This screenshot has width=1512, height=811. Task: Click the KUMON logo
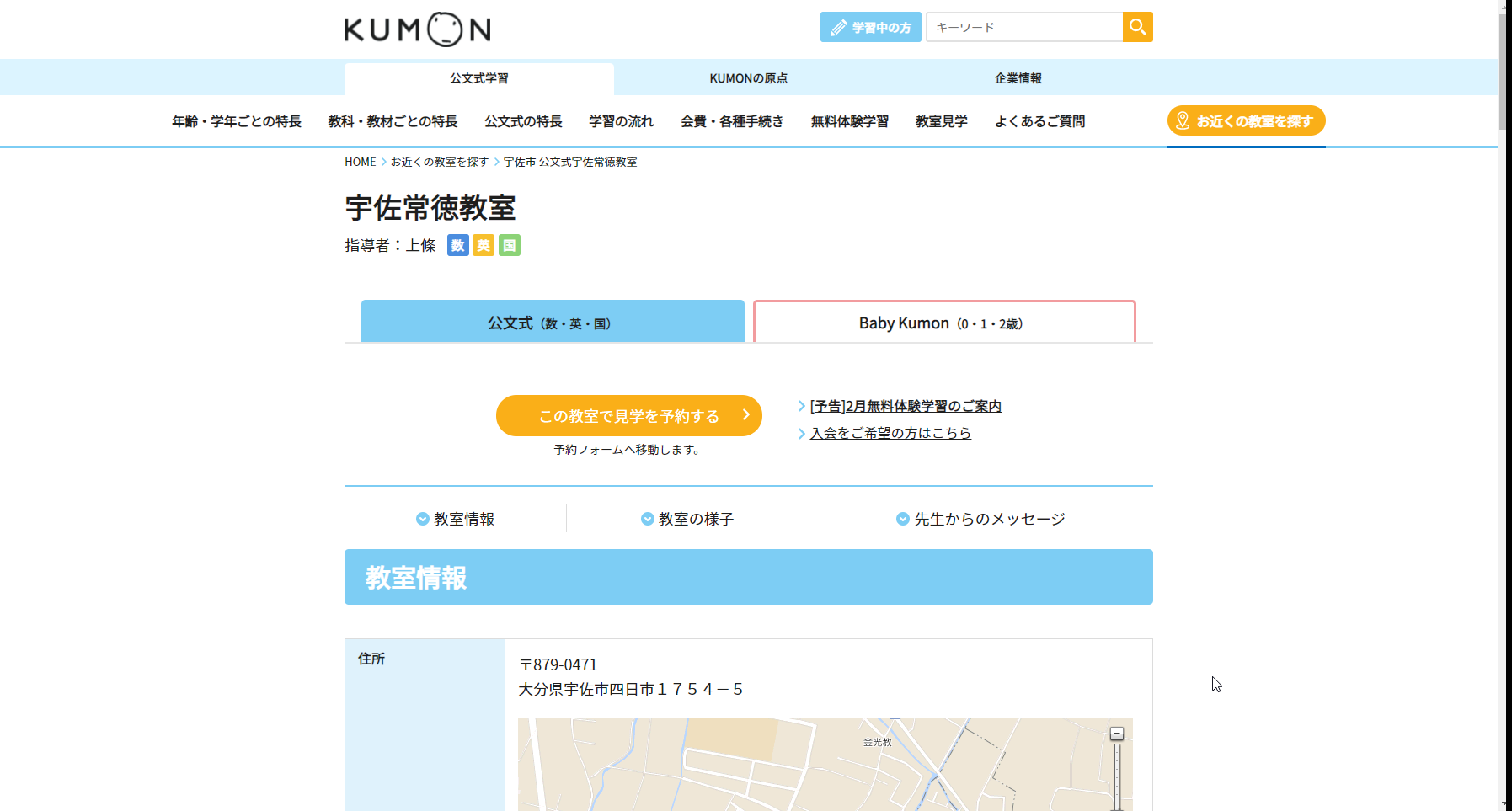pos(417,29)
